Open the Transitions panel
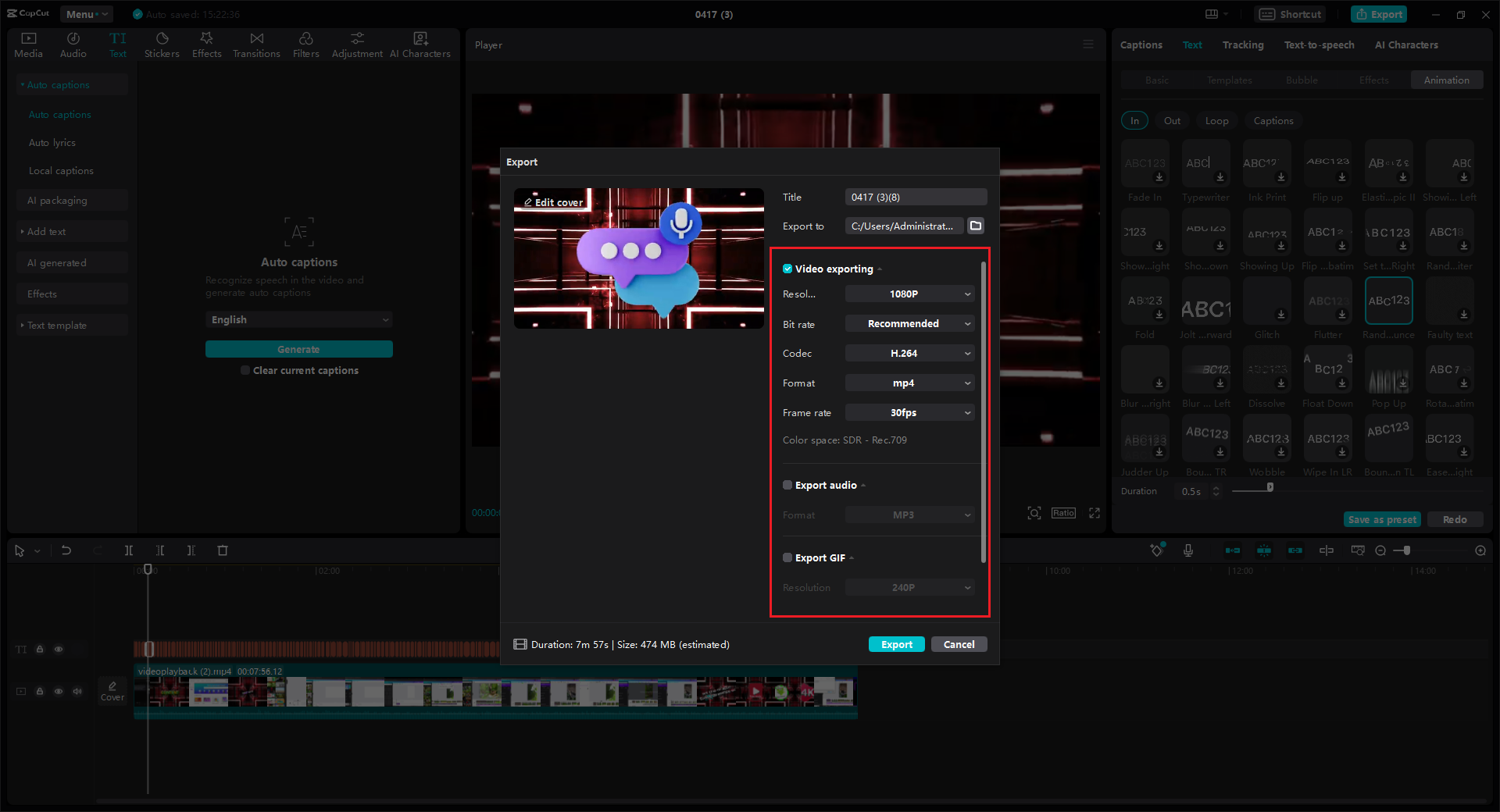The height and width of the screenshot is (812, 1500). pyautogui.click(x=256, y=44)
